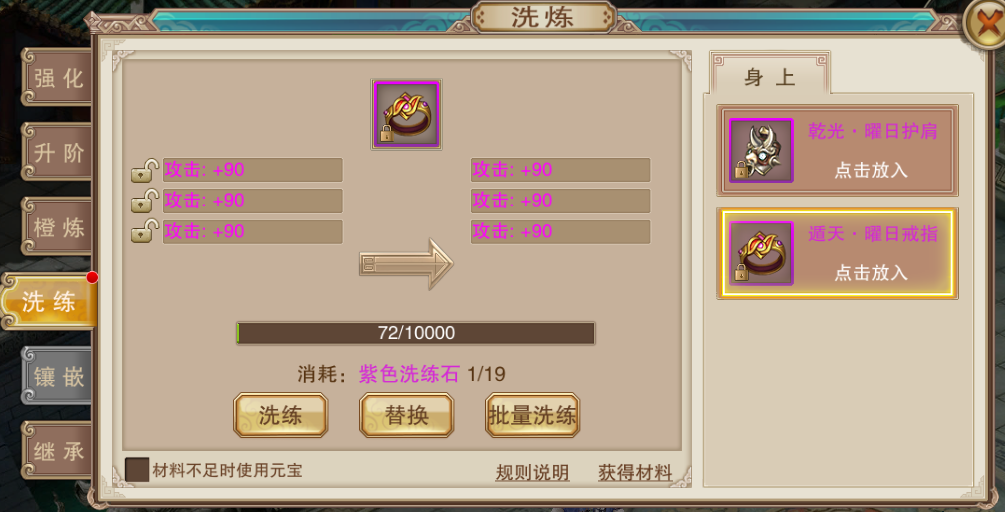1005x512 pixels.
Task: Open the 镶嵌 side tab
Action: tap(56, 376)
